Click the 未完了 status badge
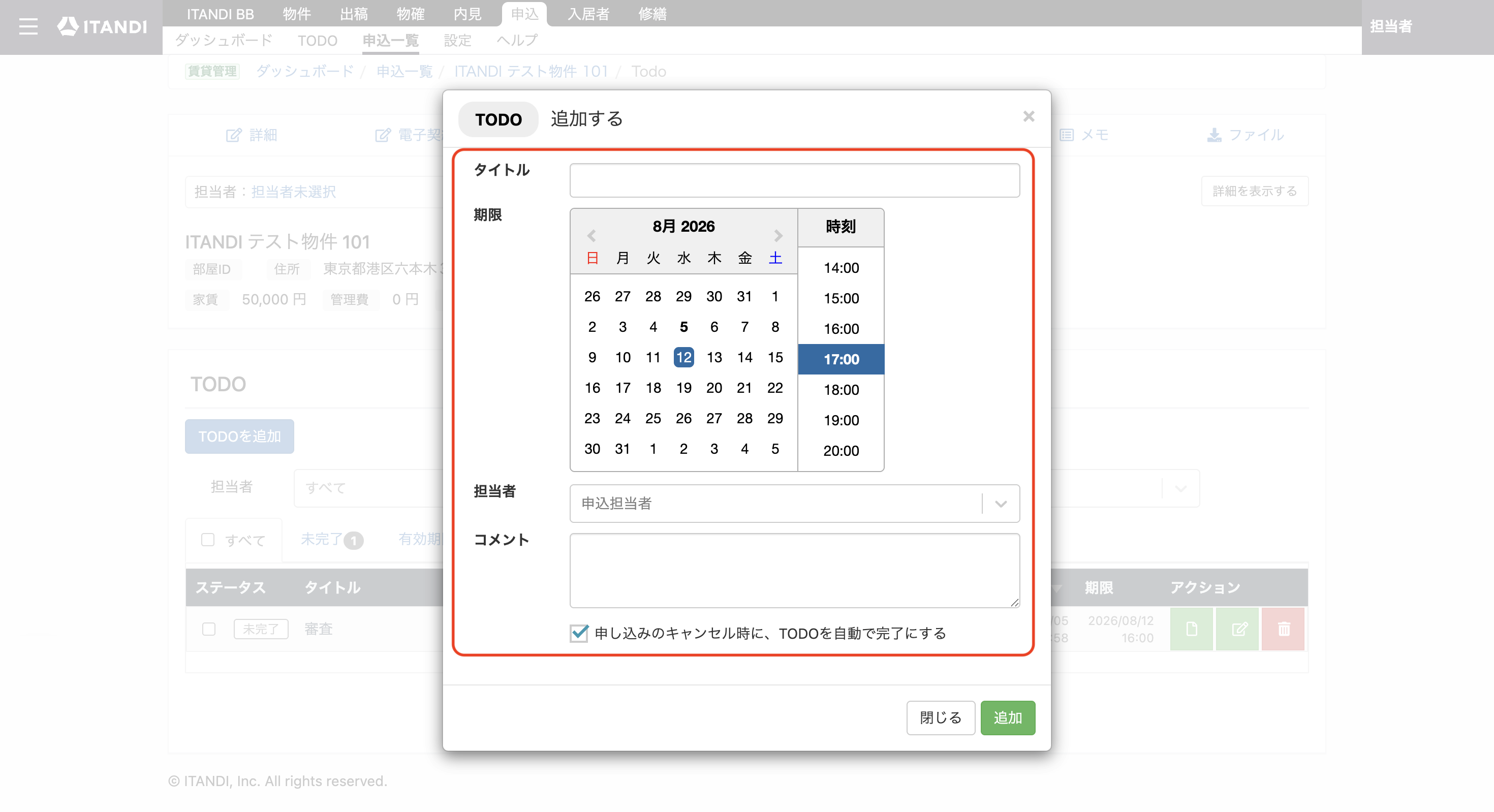 (x=260, y=629)
